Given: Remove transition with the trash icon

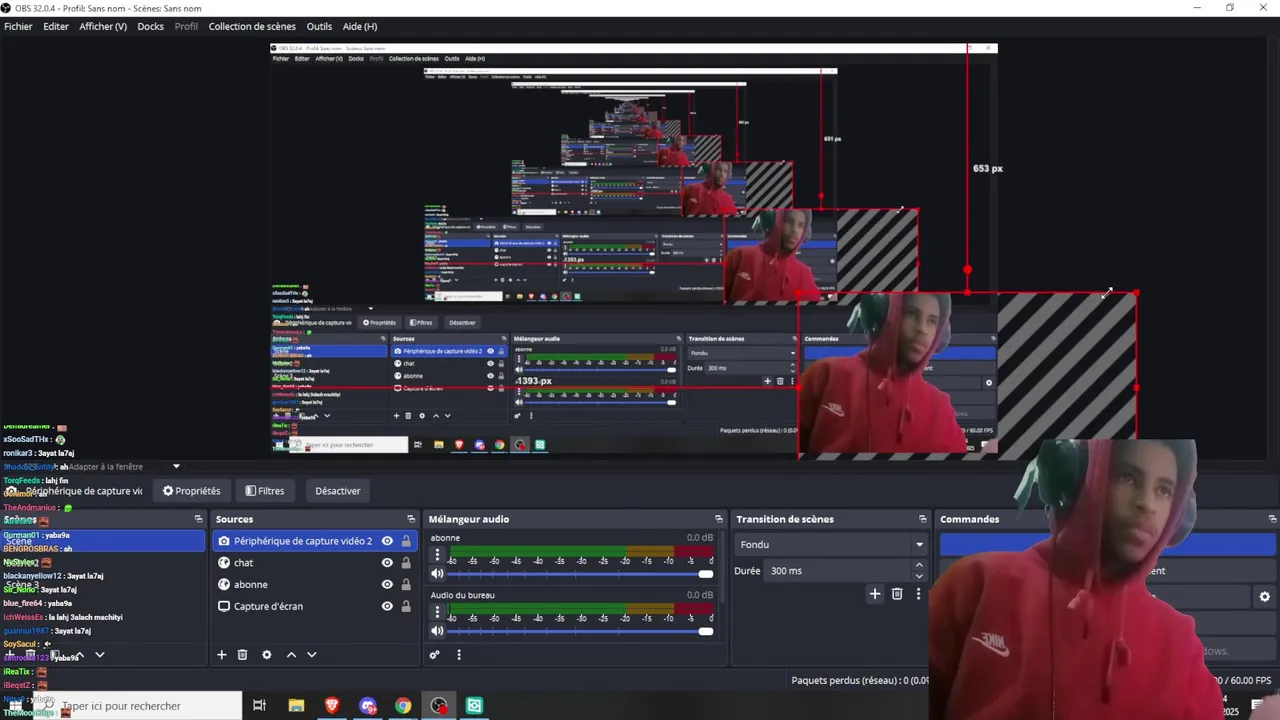Looking at the screenshot, I should click(897, 594).
